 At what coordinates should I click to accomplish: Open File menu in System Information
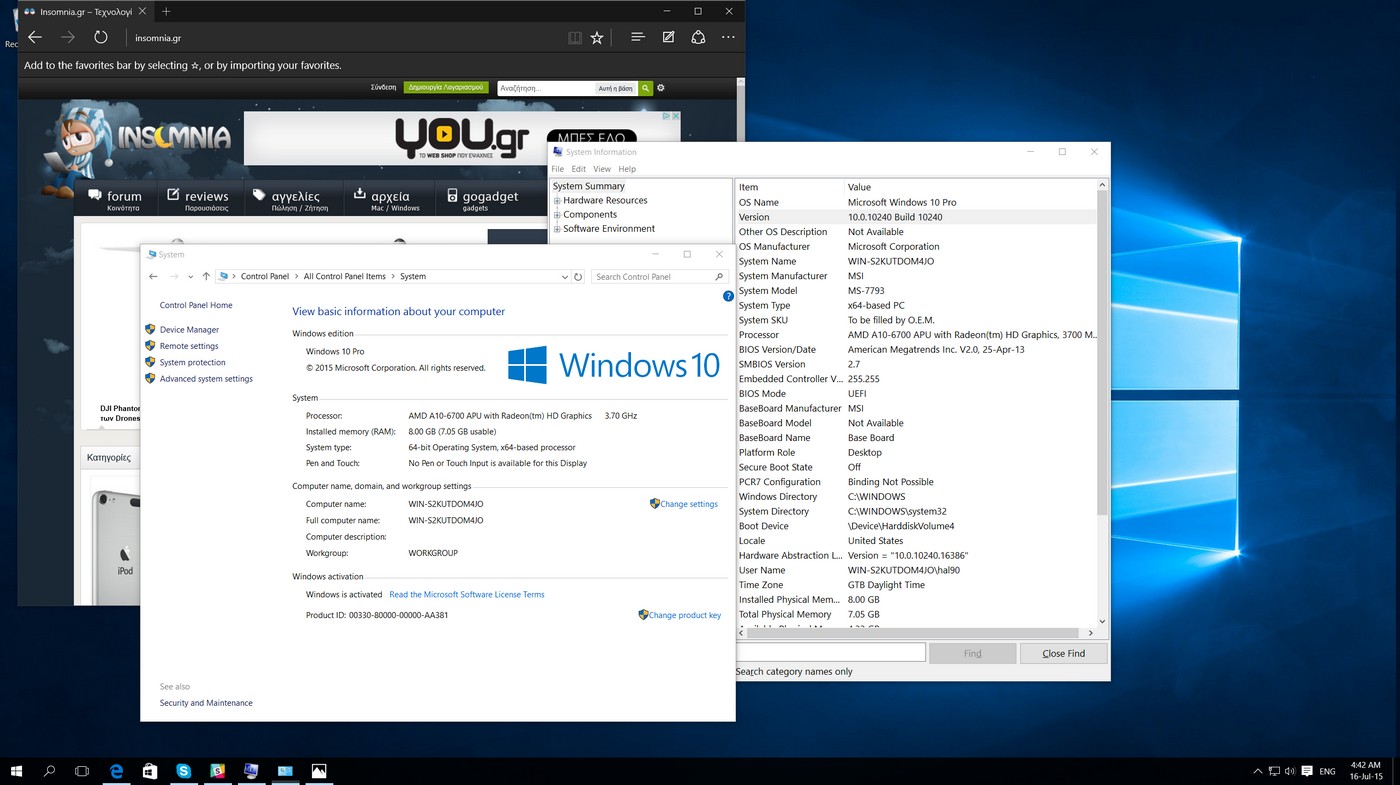(x=558, y=169)
